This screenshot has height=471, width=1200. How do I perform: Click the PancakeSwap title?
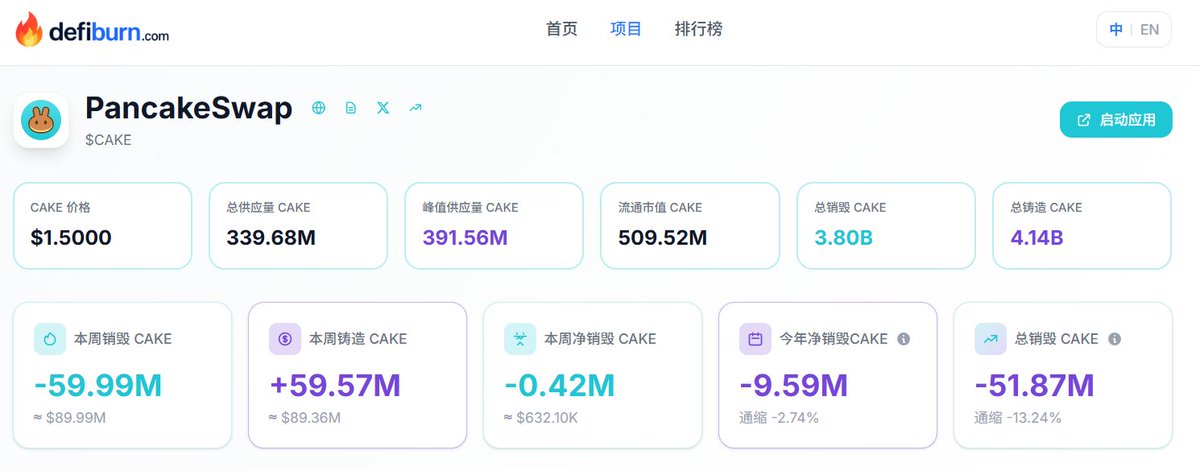pos(189,108)
